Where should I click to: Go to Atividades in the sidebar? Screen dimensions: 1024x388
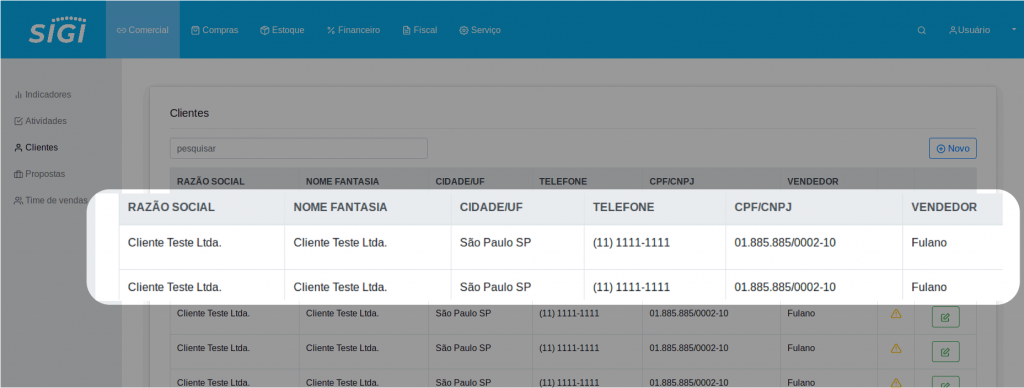pyautogui.click(x=40, y=121)
